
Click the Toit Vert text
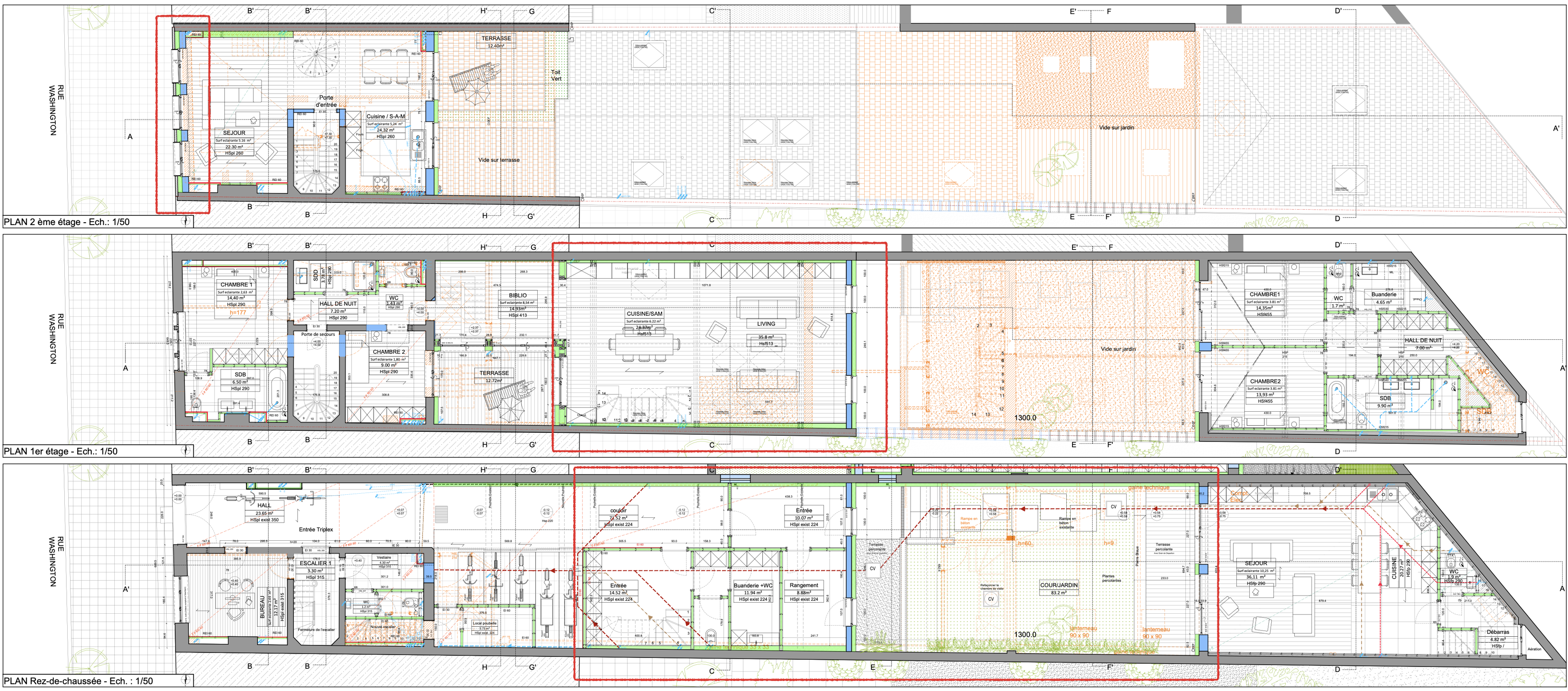556,75
